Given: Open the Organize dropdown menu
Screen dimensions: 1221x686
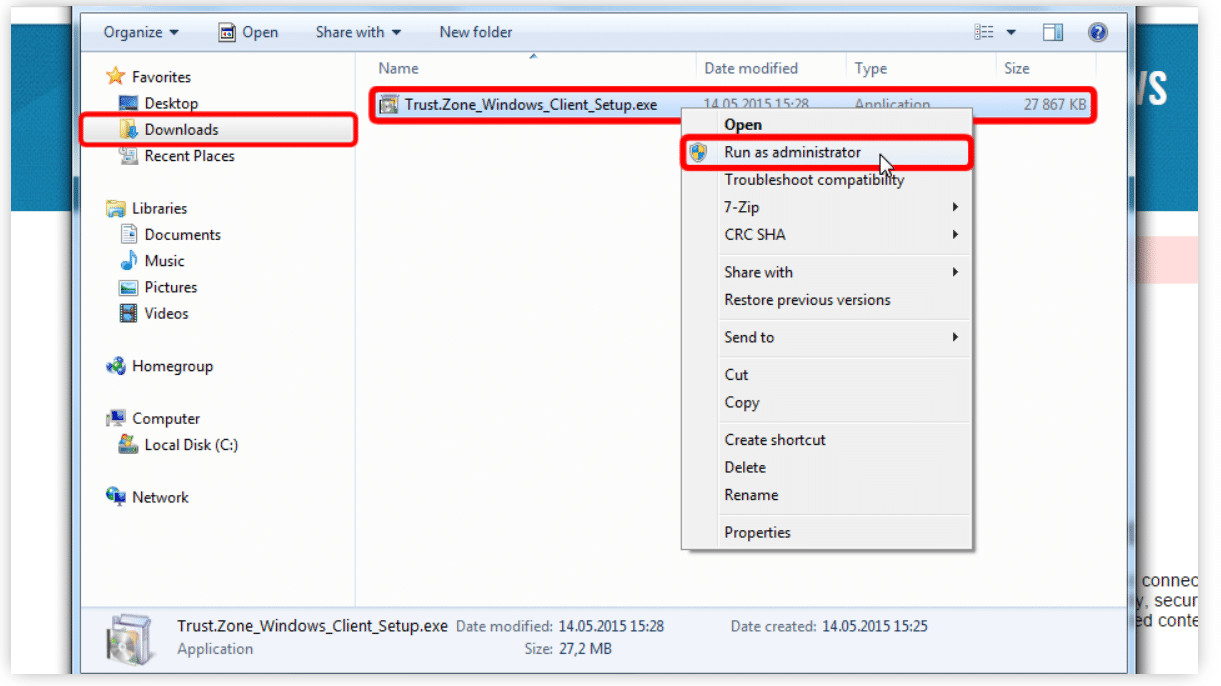Looking at the screenshot, I should 141,32.
